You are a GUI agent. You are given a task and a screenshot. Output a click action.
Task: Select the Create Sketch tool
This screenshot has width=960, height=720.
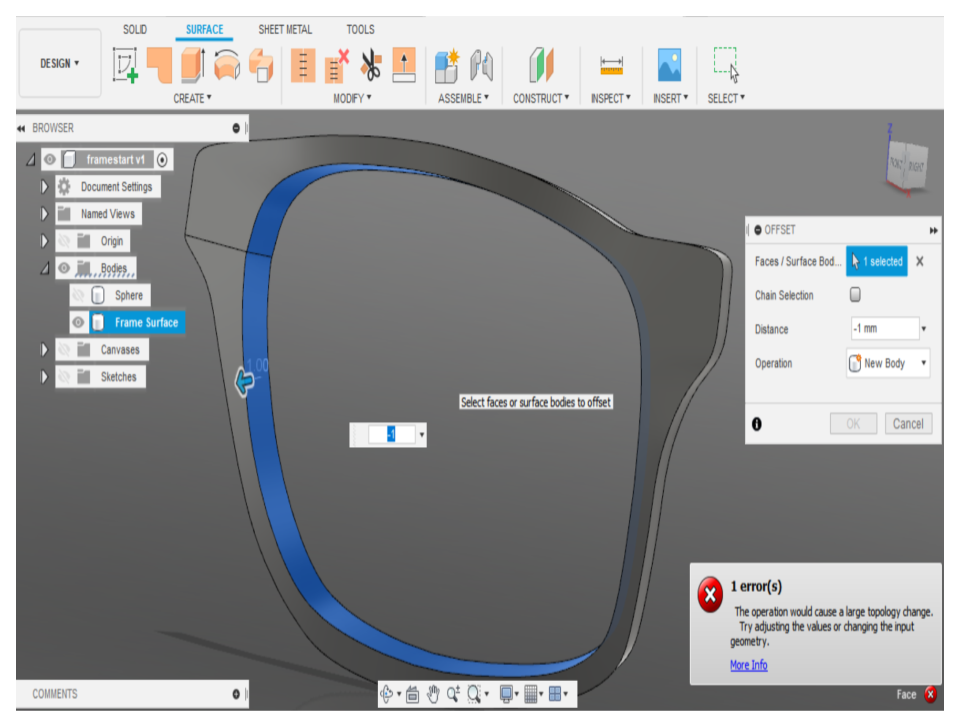point(124,63)
